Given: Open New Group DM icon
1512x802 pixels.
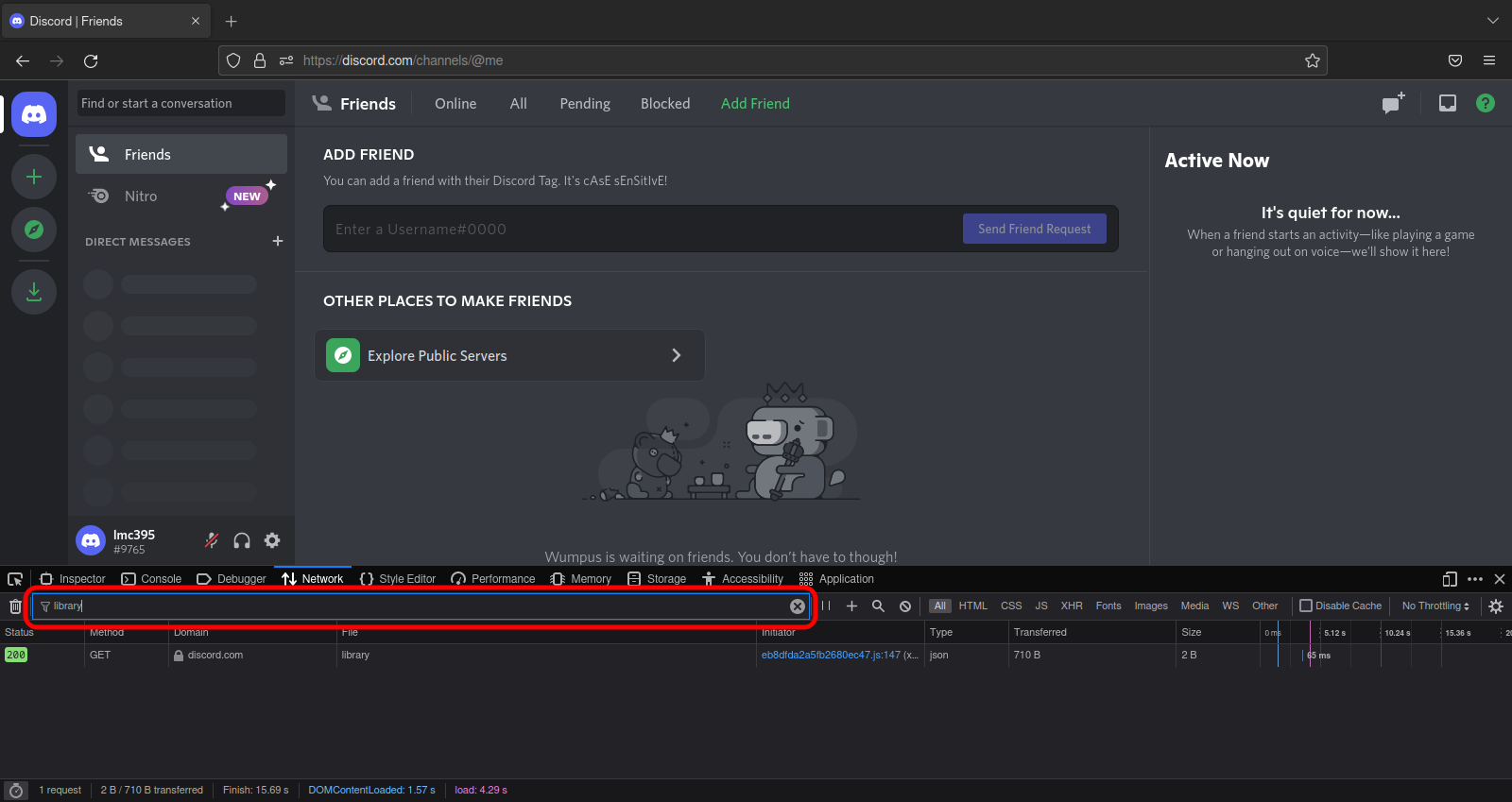Looking at the screenshot, I should [1393, 103].
